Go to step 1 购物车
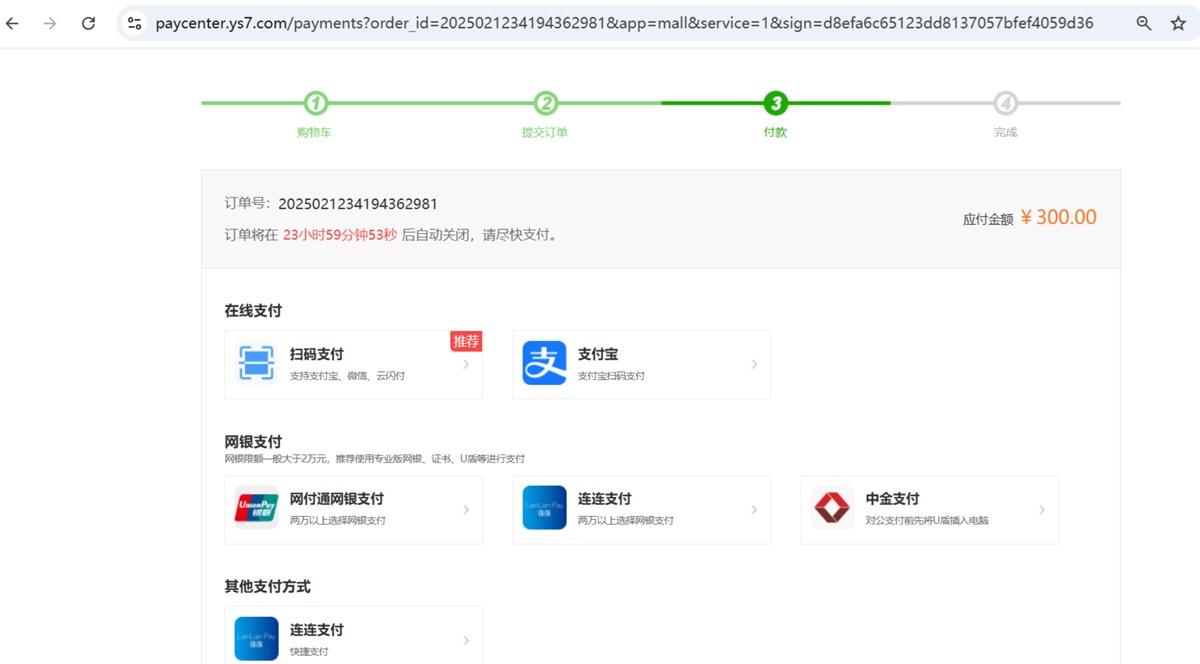The image size is (1200, 664). [315, 103]
